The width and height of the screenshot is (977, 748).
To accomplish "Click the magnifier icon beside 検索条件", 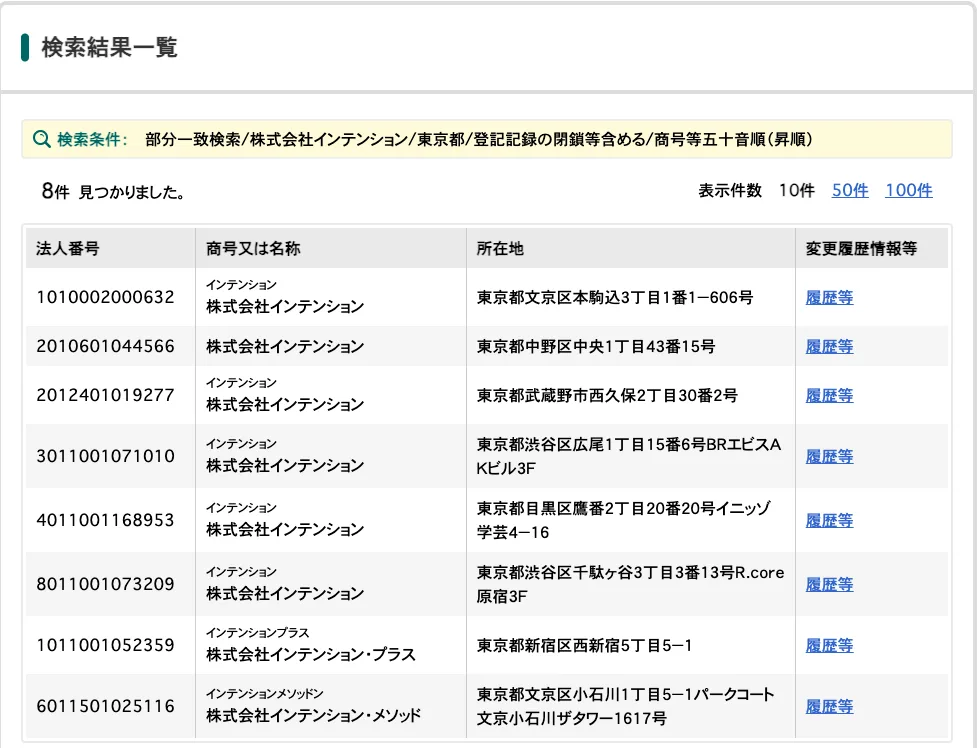I will tap(41, 139).
